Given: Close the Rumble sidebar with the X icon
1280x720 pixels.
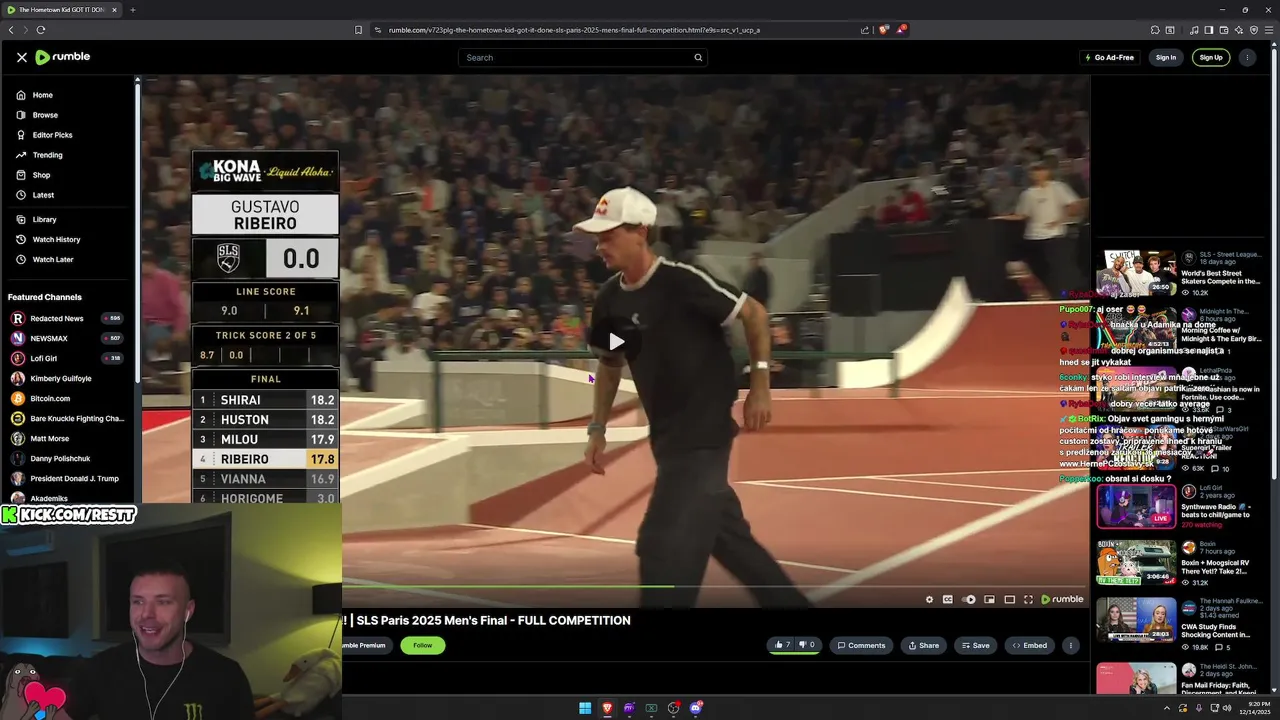Looking at the screenshot, I should pyautogui.click(x=22, y=57).
